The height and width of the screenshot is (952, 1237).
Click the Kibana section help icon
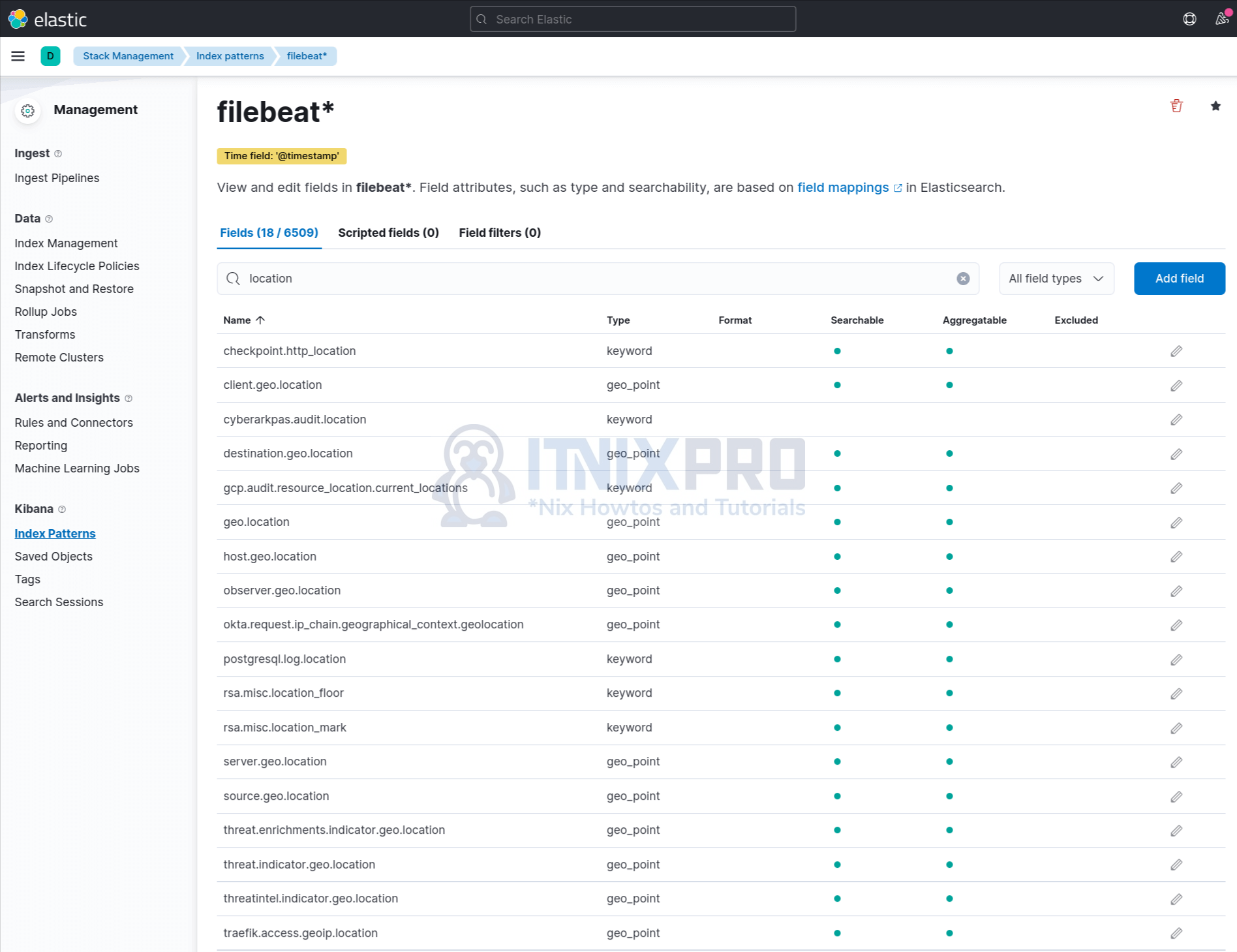point(62,510)
